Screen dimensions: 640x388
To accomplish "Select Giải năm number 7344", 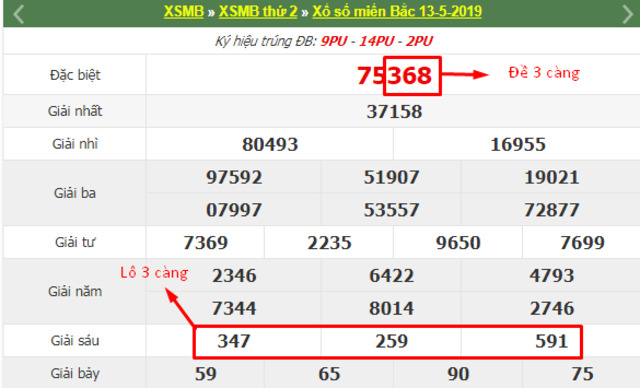I will (x=234, y=308).
